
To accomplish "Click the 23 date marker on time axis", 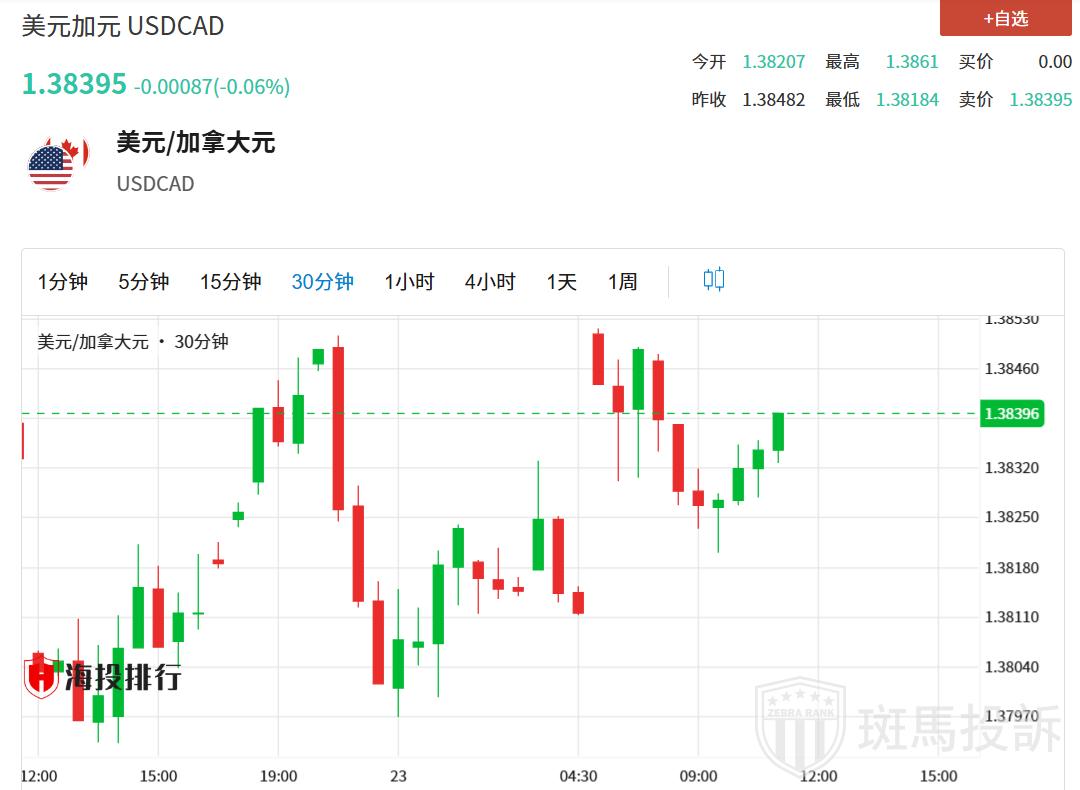I will click(x=398, y=776).
